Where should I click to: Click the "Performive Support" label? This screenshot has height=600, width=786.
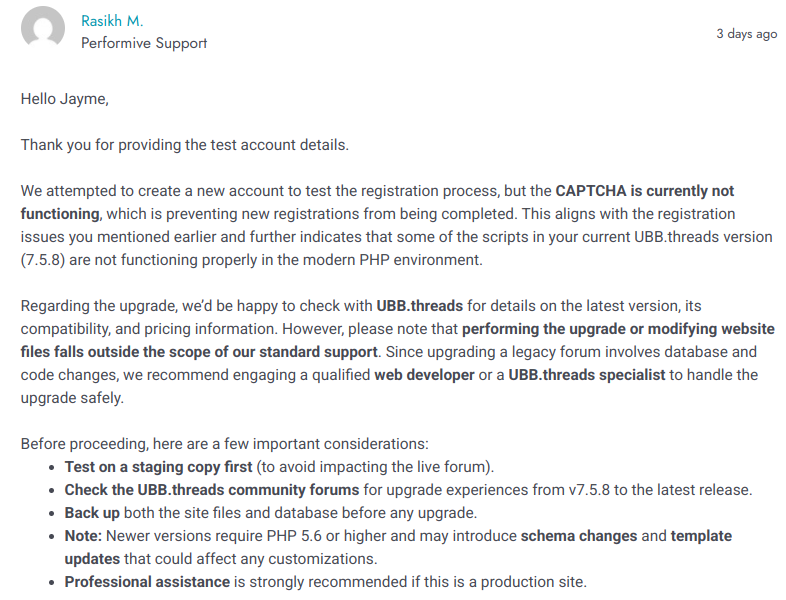click(x=144, y=43)
